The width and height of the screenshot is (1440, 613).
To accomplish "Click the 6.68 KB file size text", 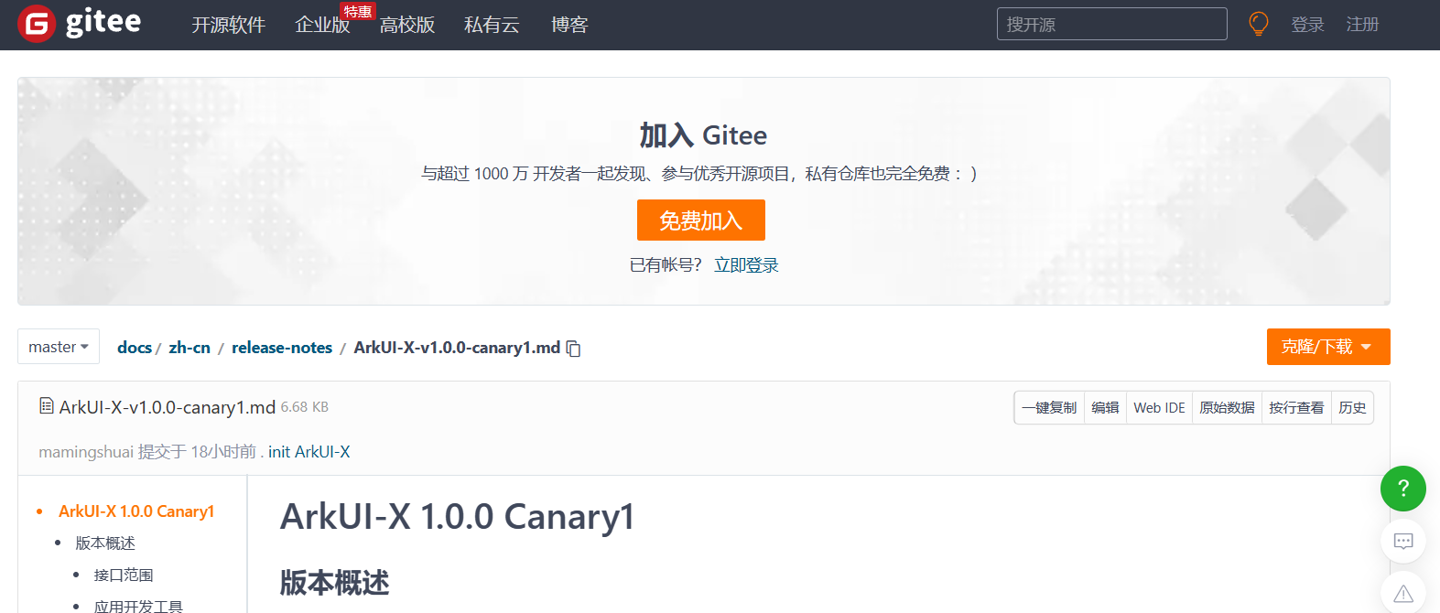I will (x=305, y=407).
